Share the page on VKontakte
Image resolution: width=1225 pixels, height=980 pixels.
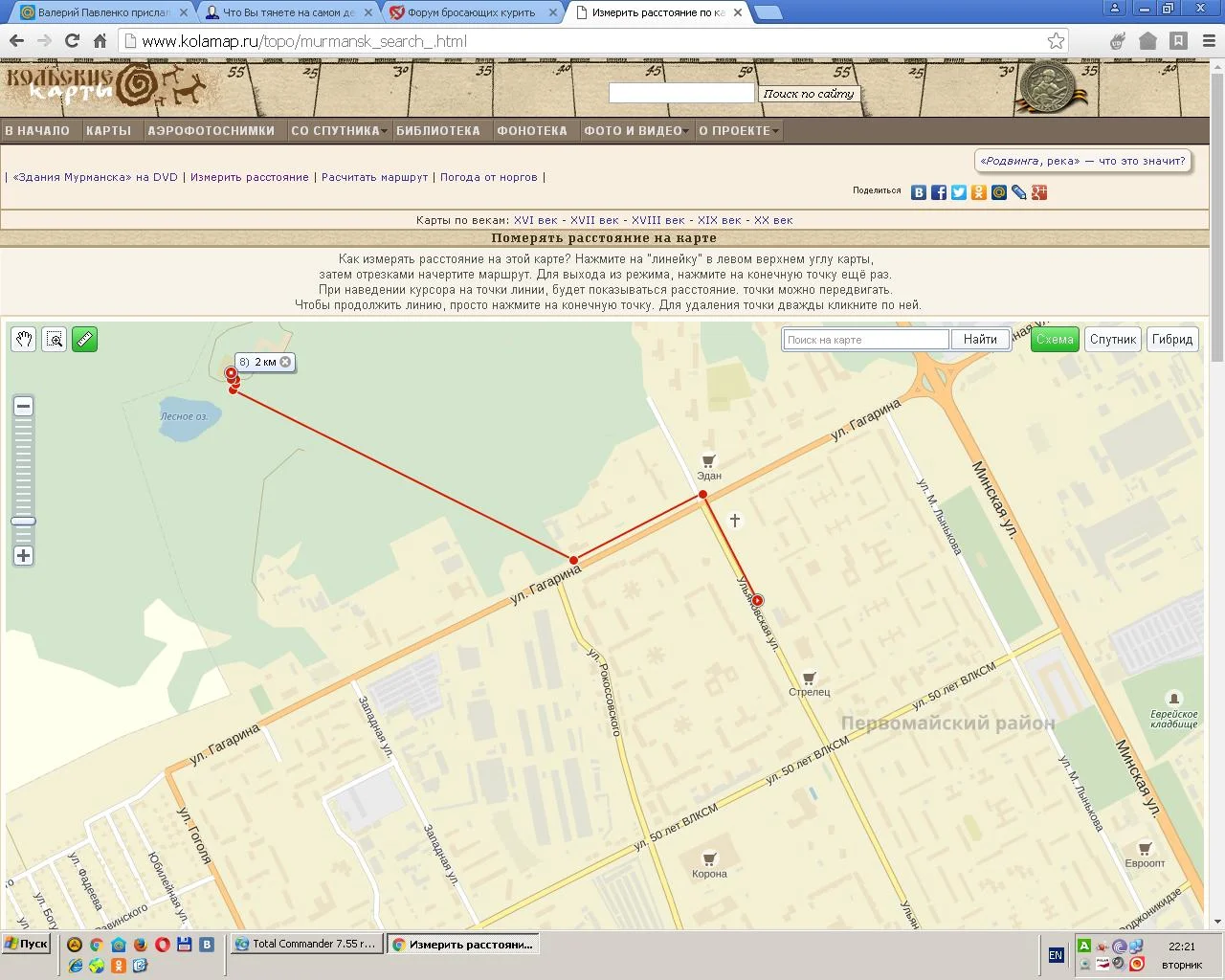coord(919,192)
